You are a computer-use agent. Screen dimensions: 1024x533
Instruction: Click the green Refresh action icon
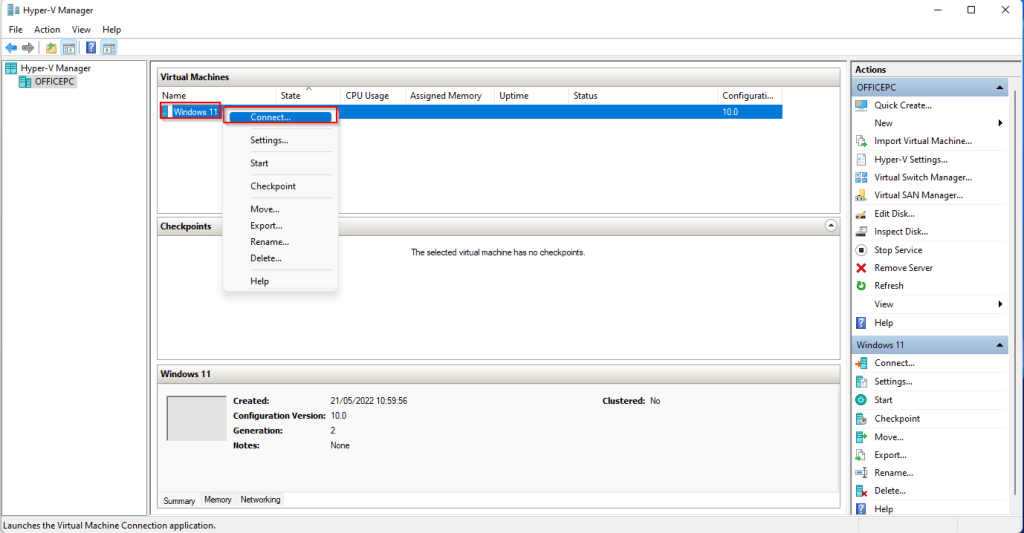pos(861,286)
